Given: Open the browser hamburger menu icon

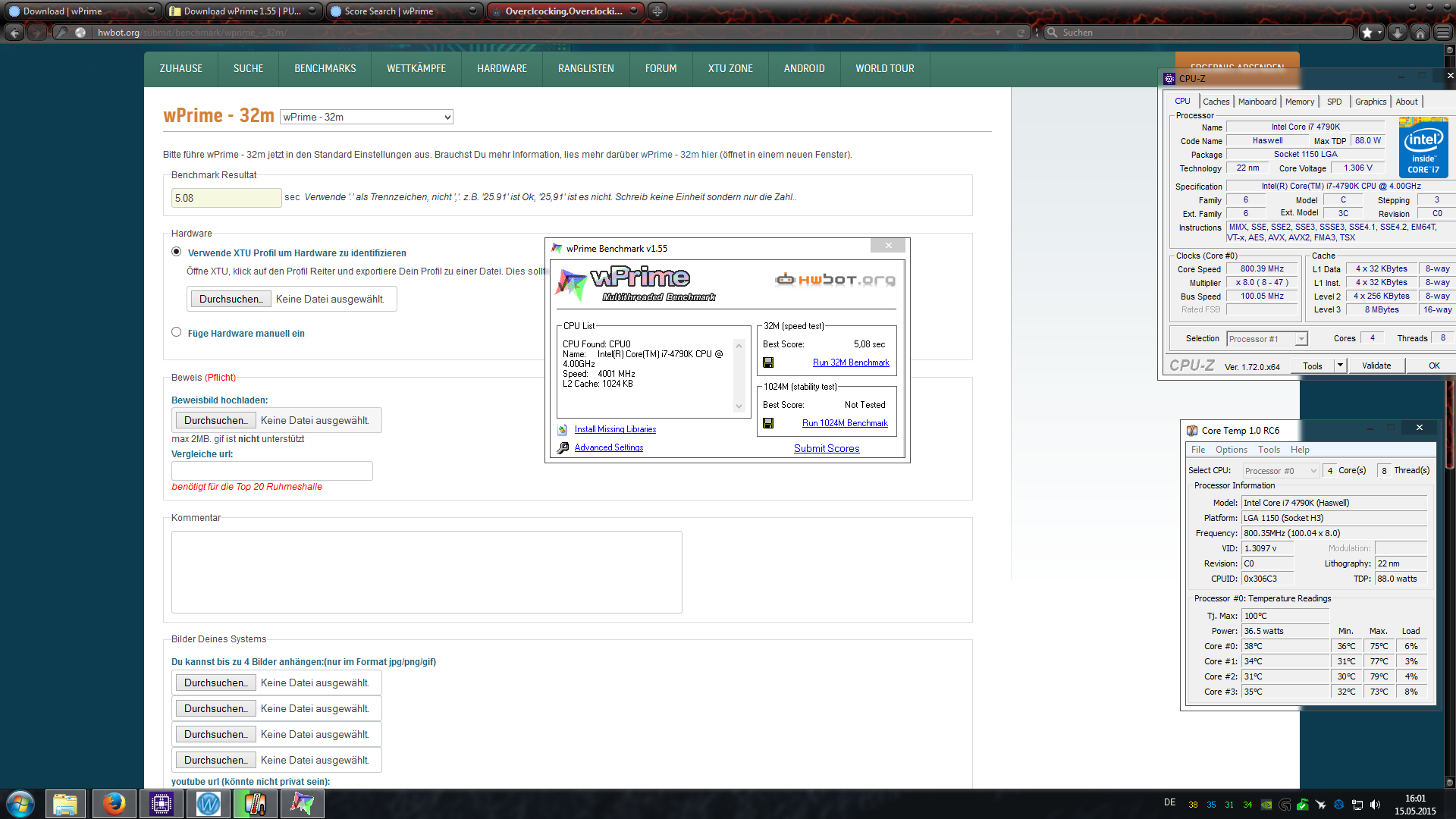Looking at the screenshot, I should click(x=1443, y=33).
